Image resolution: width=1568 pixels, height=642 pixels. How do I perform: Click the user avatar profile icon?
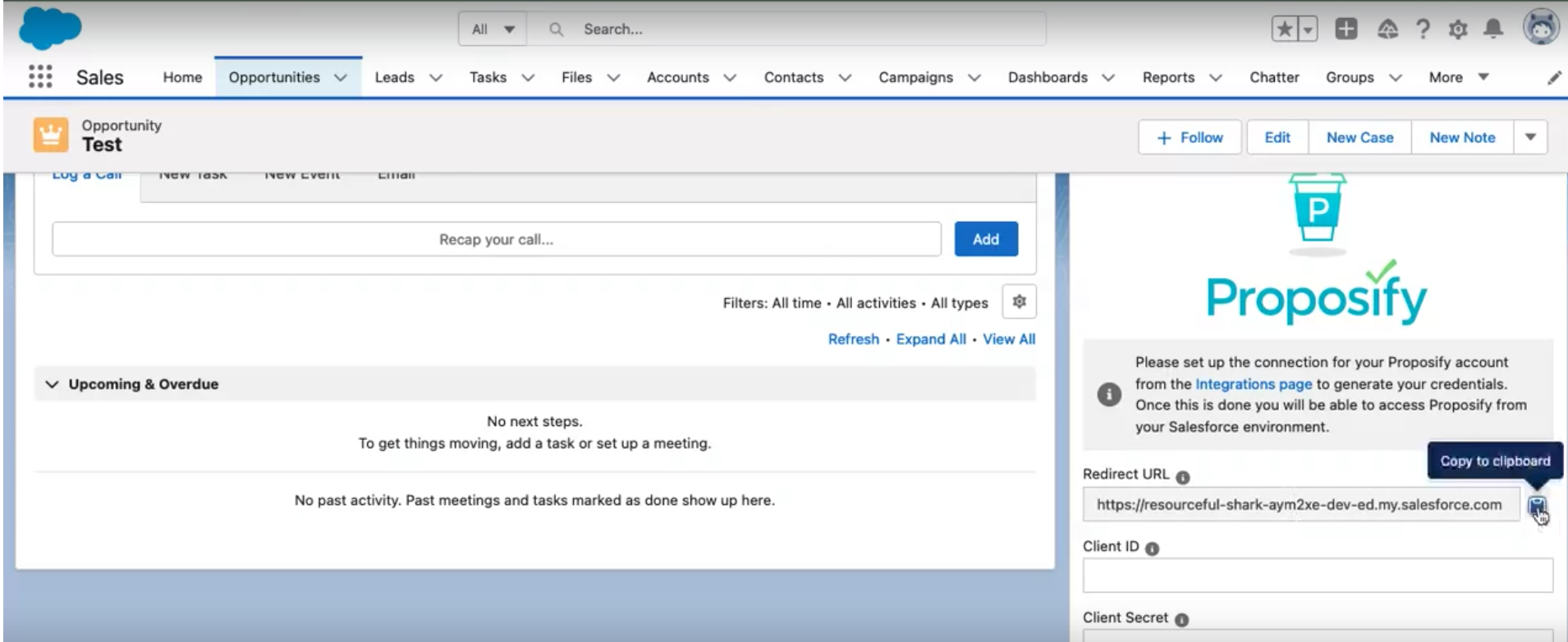tap(1541, 28)
